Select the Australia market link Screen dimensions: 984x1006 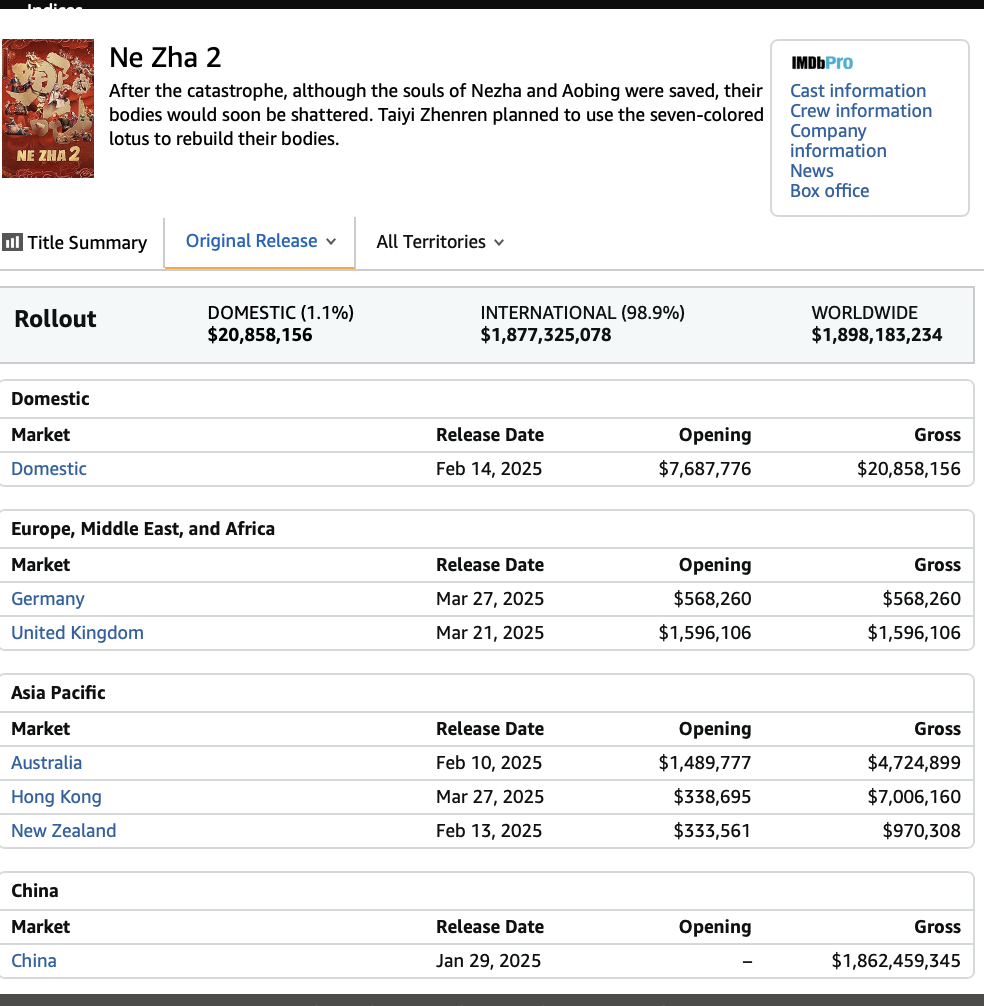pos(47,763)
